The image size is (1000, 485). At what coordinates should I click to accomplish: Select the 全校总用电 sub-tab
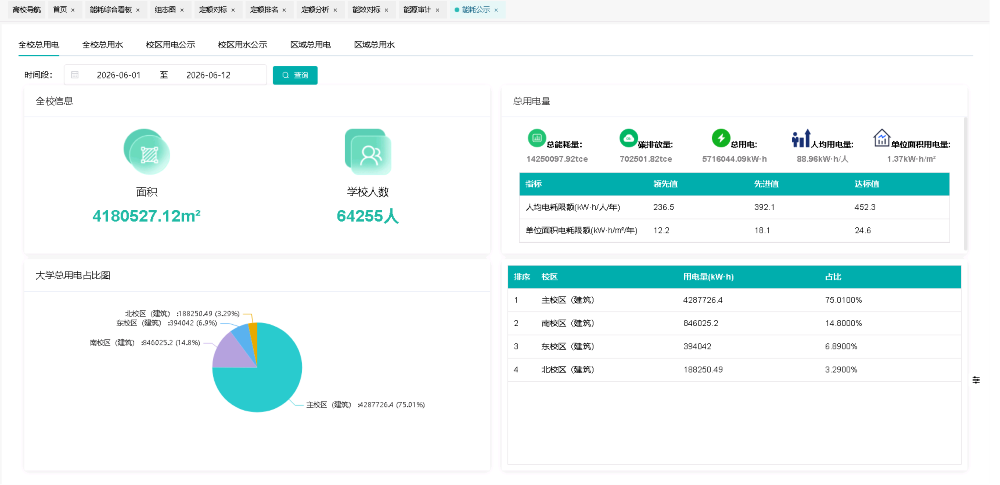[x=39, y=45]
